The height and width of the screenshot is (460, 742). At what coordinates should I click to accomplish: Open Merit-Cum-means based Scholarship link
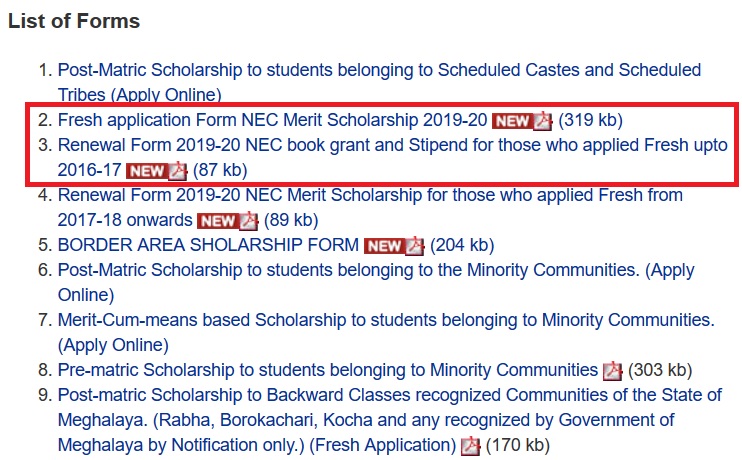386,320
